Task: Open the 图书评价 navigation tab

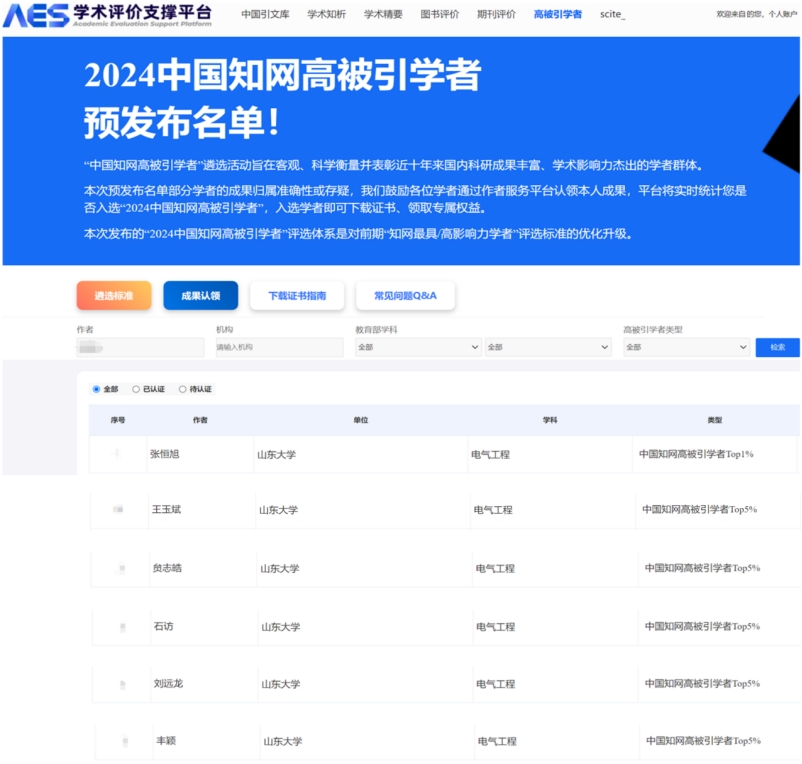Action: pos(440,15)
